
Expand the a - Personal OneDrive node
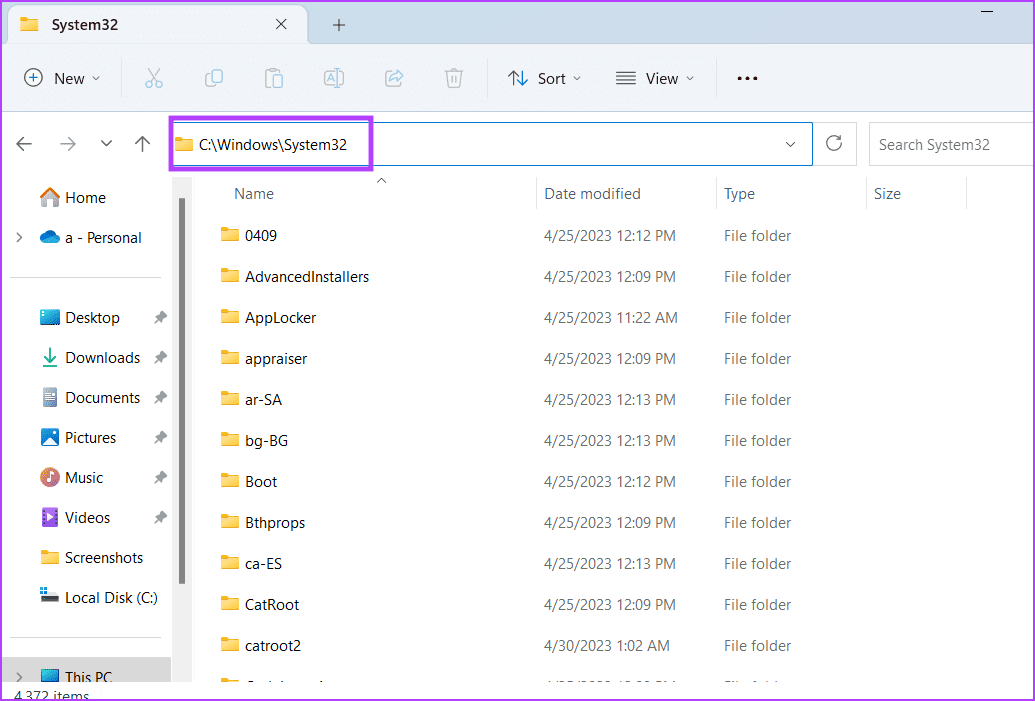pos(19,238)
